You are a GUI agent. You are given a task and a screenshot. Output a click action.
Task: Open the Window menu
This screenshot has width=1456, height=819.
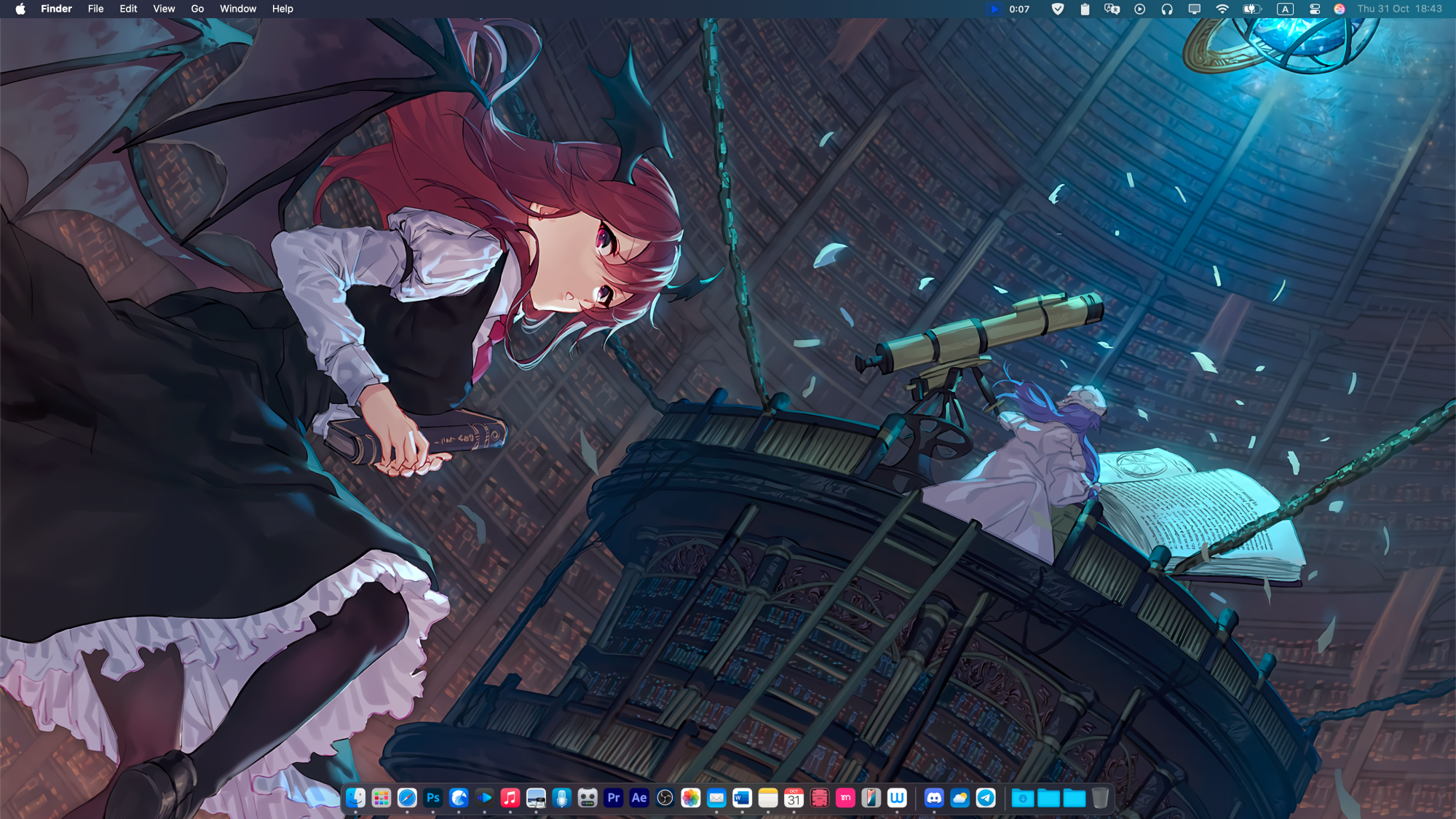(x=238, y=9)
